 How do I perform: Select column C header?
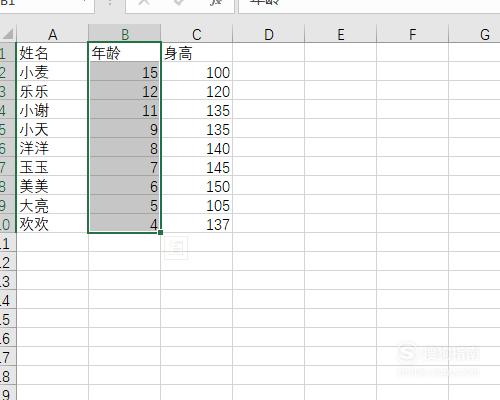(197, 34)
